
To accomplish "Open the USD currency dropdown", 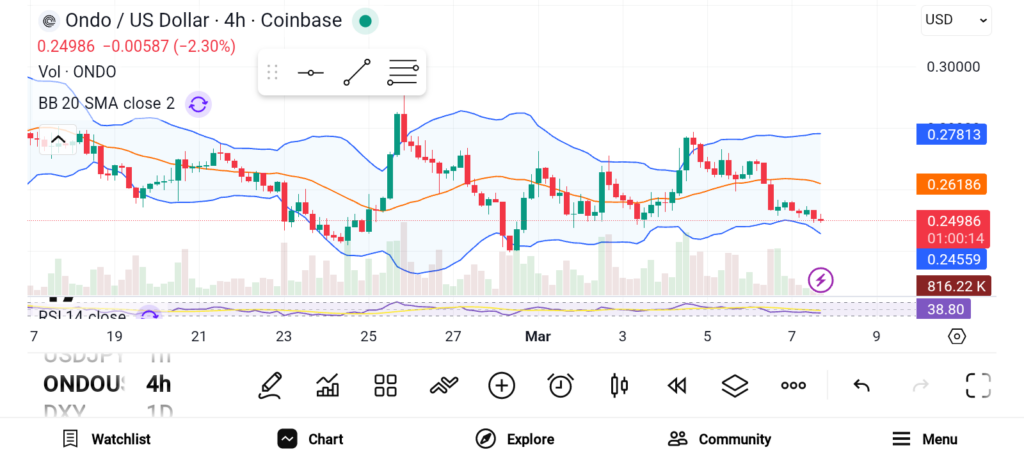I will (x=956, y=19).
